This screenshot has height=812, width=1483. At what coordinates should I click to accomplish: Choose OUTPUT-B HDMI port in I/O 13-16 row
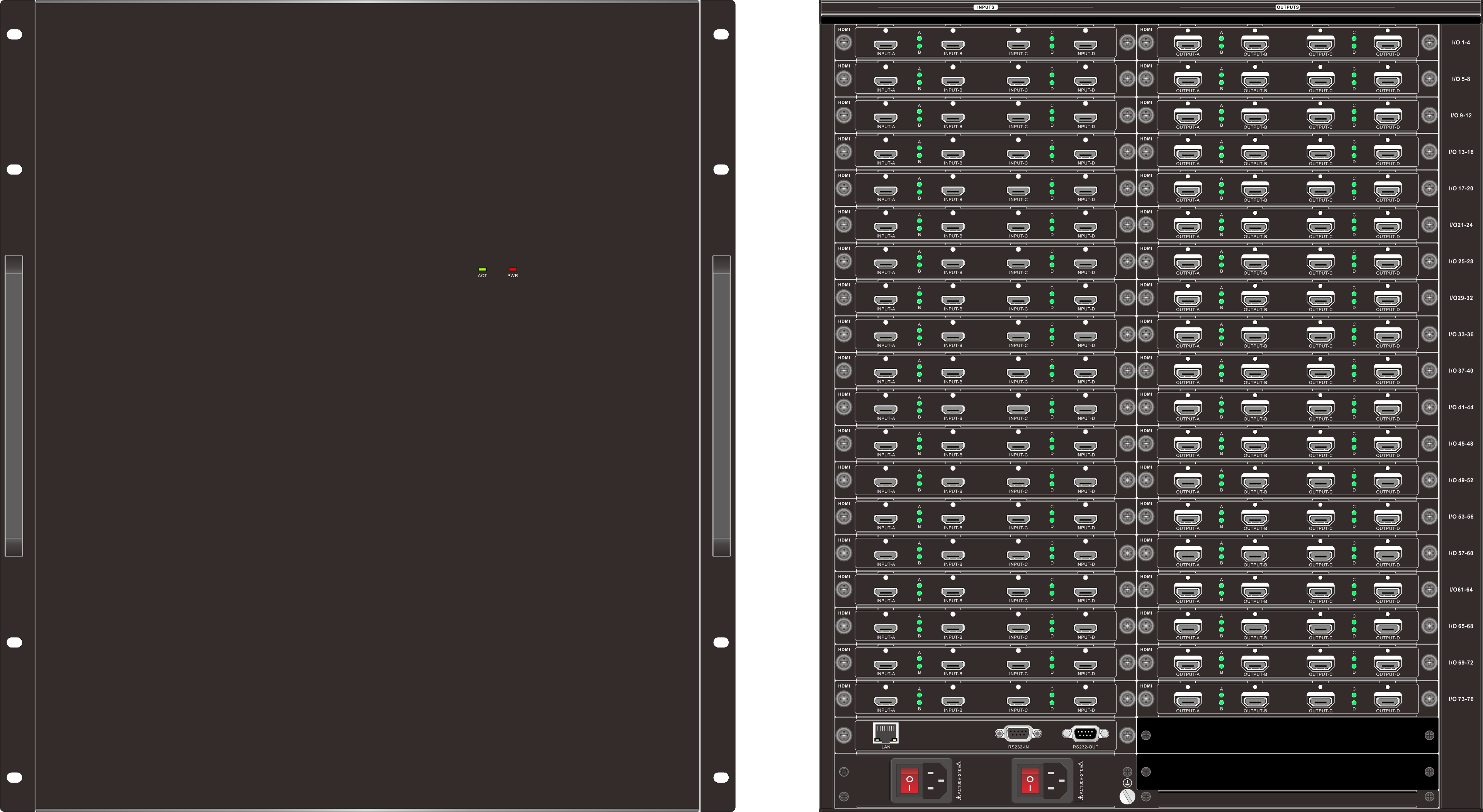1255,153
